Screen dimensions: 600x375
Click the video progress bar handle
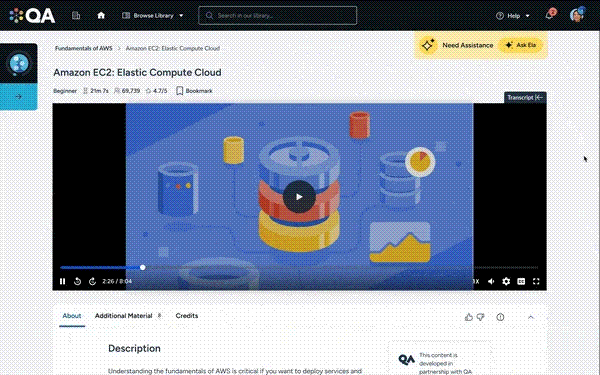tap(143, 267)
